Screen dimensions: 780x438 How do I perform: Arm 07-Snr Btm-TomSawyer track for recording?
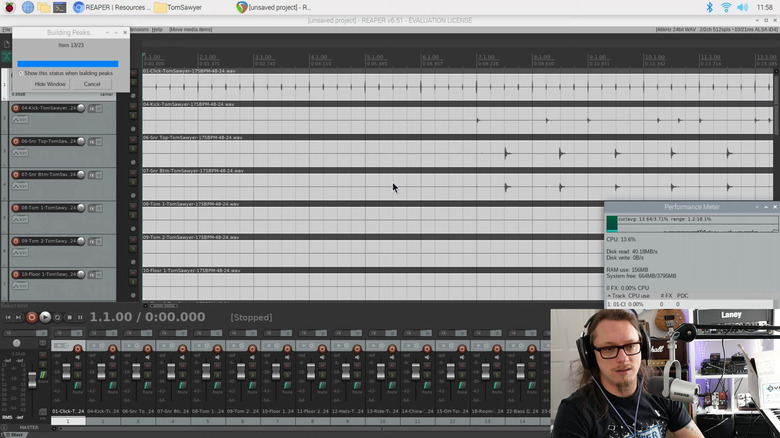click(x=16, y=175)
